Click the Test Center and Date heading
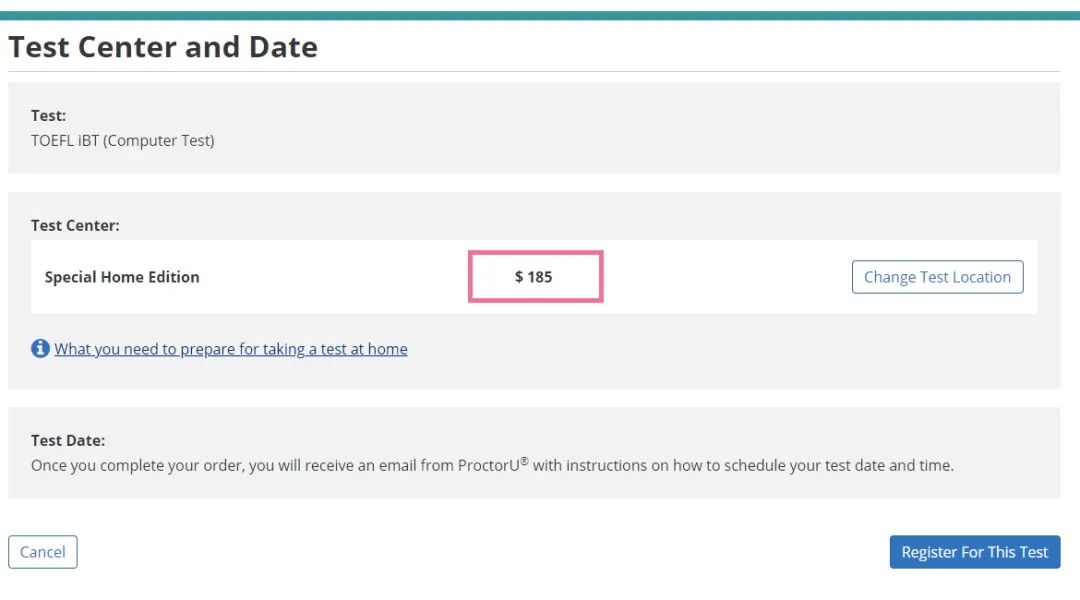 [x=163, y=47]
